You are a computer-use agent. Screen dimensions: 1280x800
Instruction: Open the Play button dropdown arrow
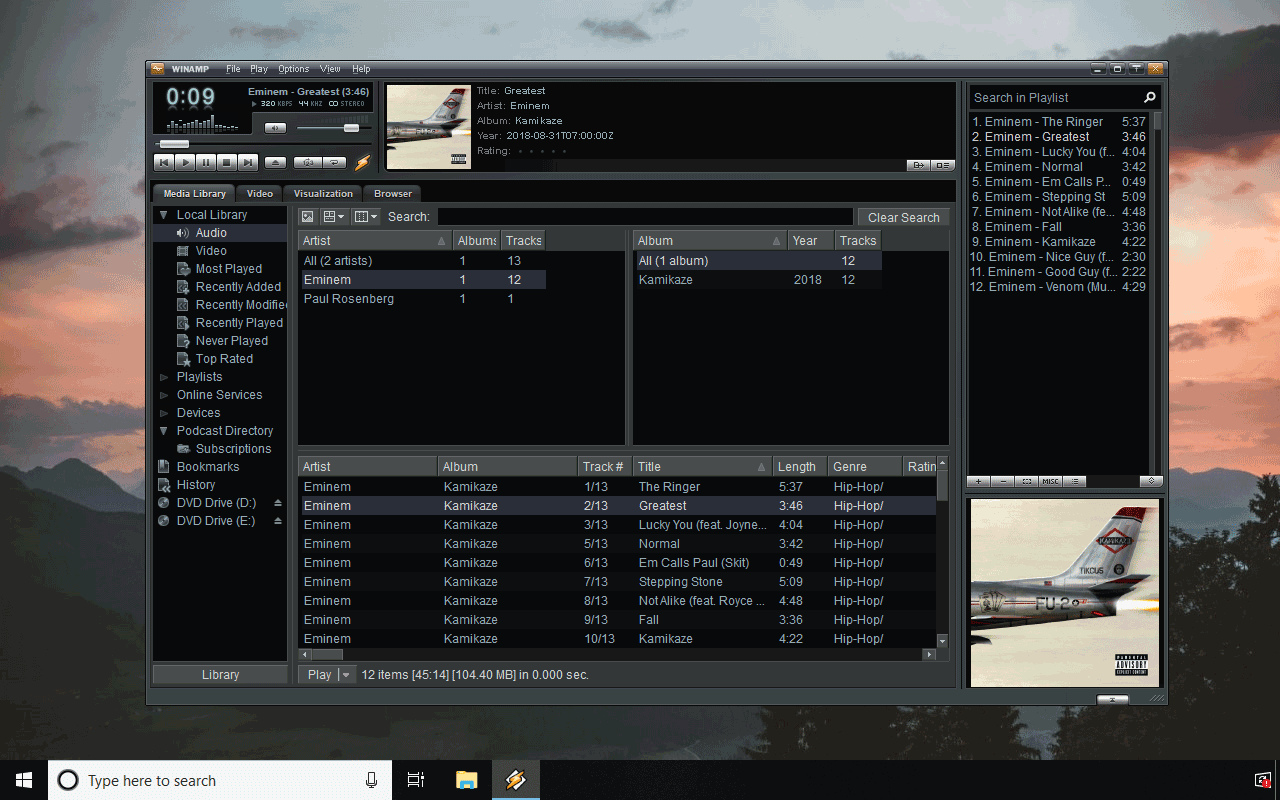[x=347, y=675]
